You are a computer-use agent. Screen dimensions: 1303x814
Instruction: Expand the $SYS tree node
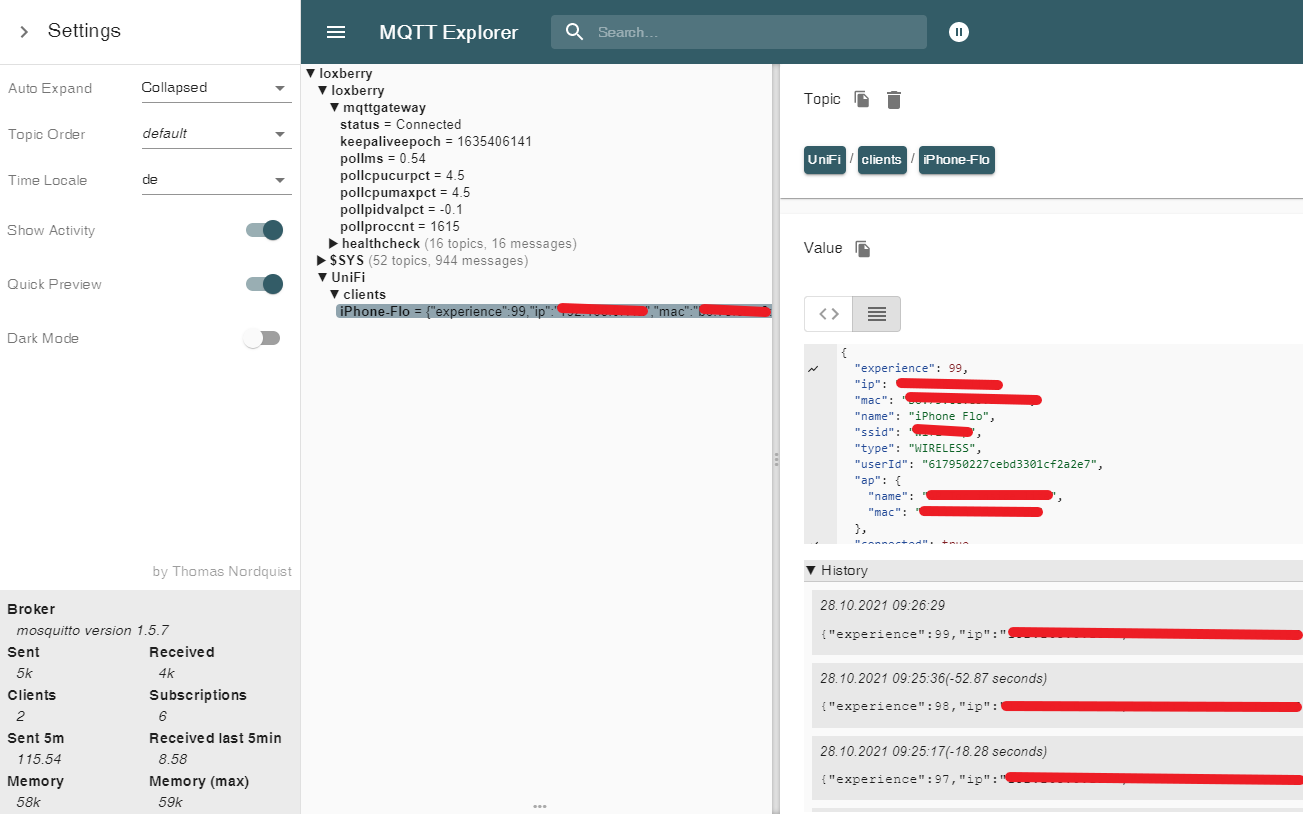tap(322, 260)
